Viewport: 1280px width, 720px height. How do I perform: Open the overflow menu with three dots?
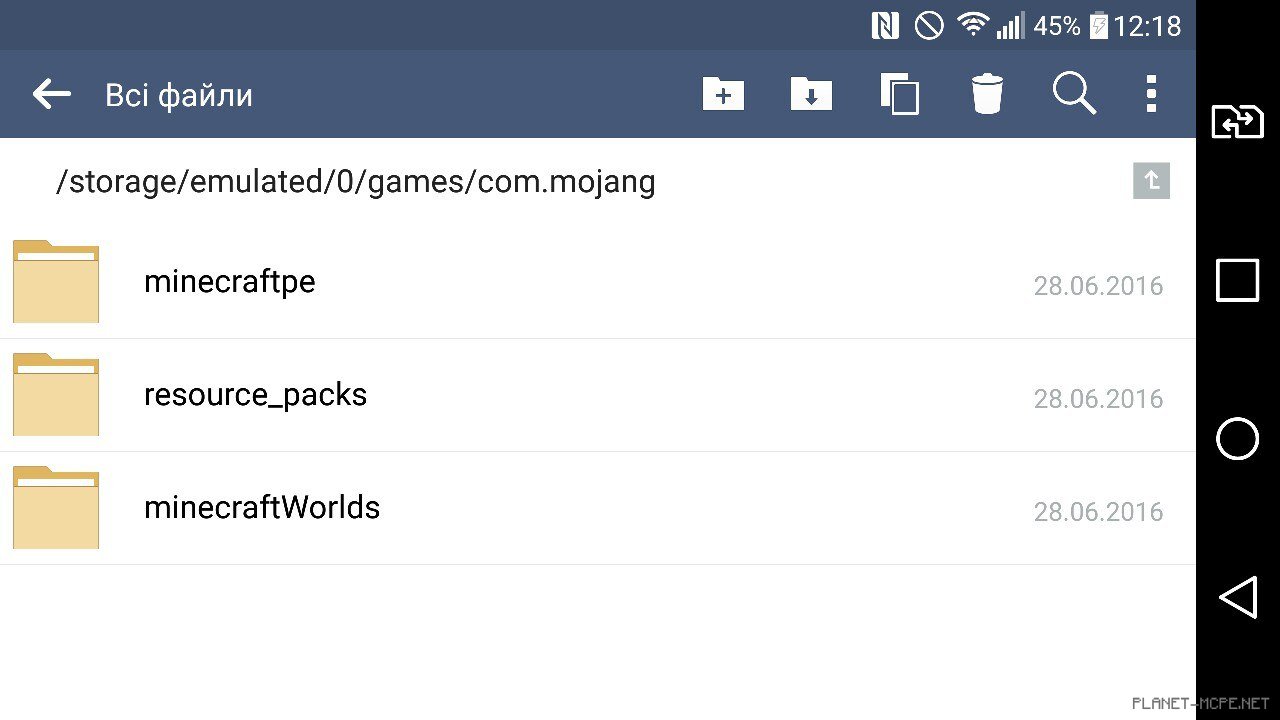(x=1151, y=94)
